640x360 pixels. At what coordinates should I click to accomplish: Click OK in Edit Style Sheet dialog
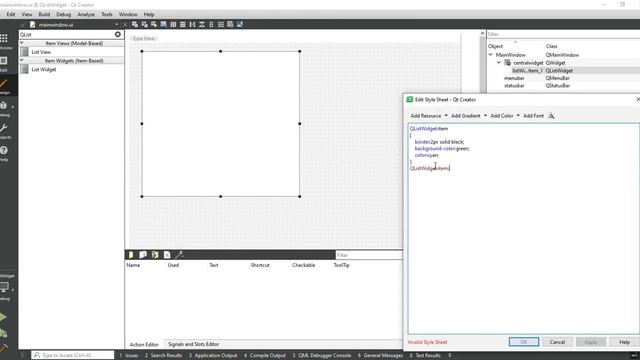pyautogui.click(x=524, y=342)
